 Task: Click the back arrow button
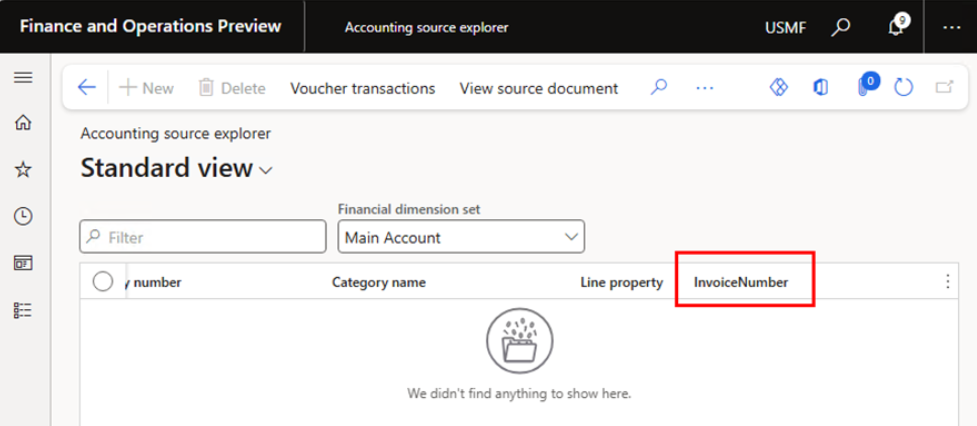tap(87, 88)
